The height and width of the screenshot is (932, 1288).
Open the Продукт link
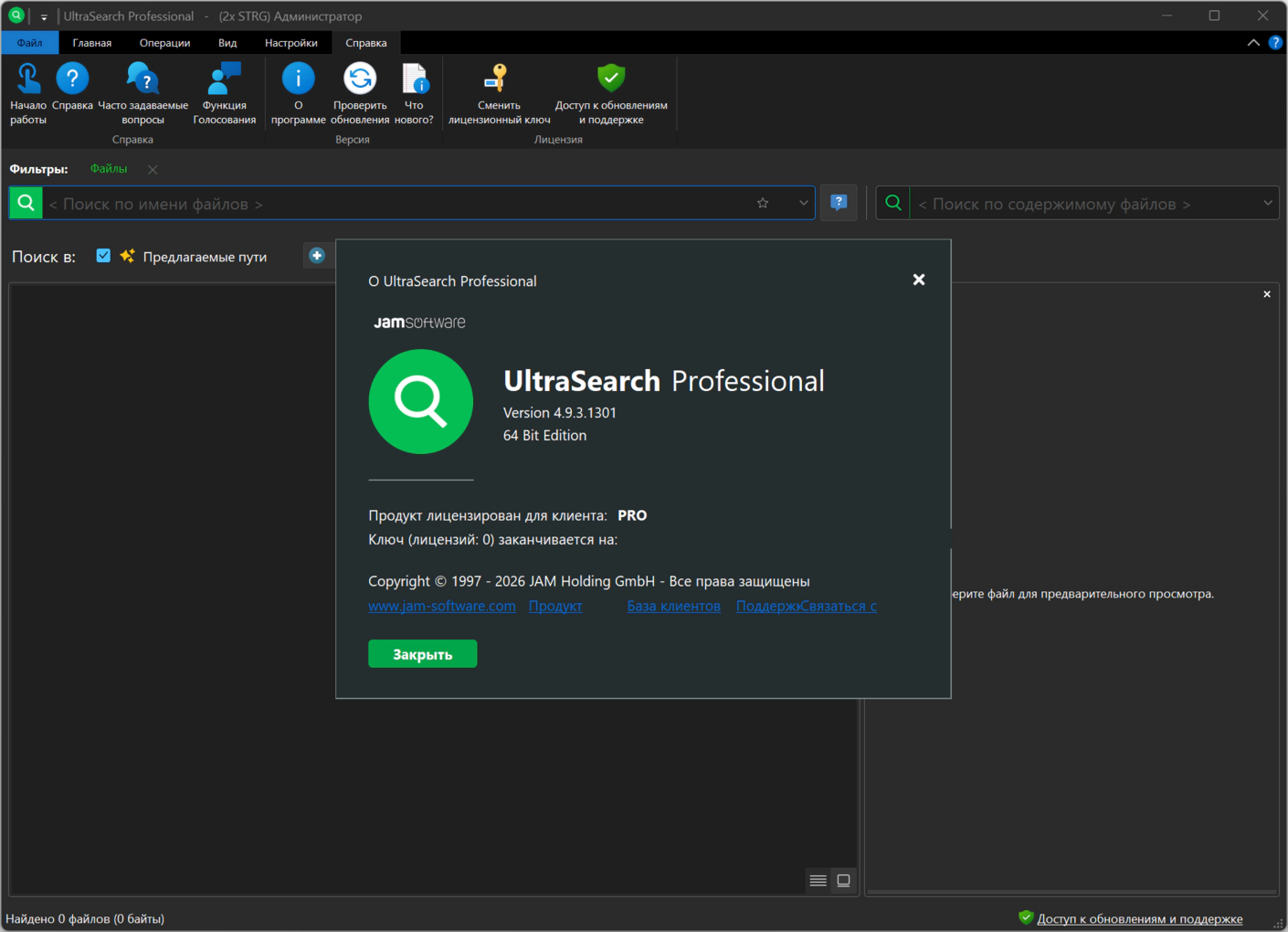[555, 606]
